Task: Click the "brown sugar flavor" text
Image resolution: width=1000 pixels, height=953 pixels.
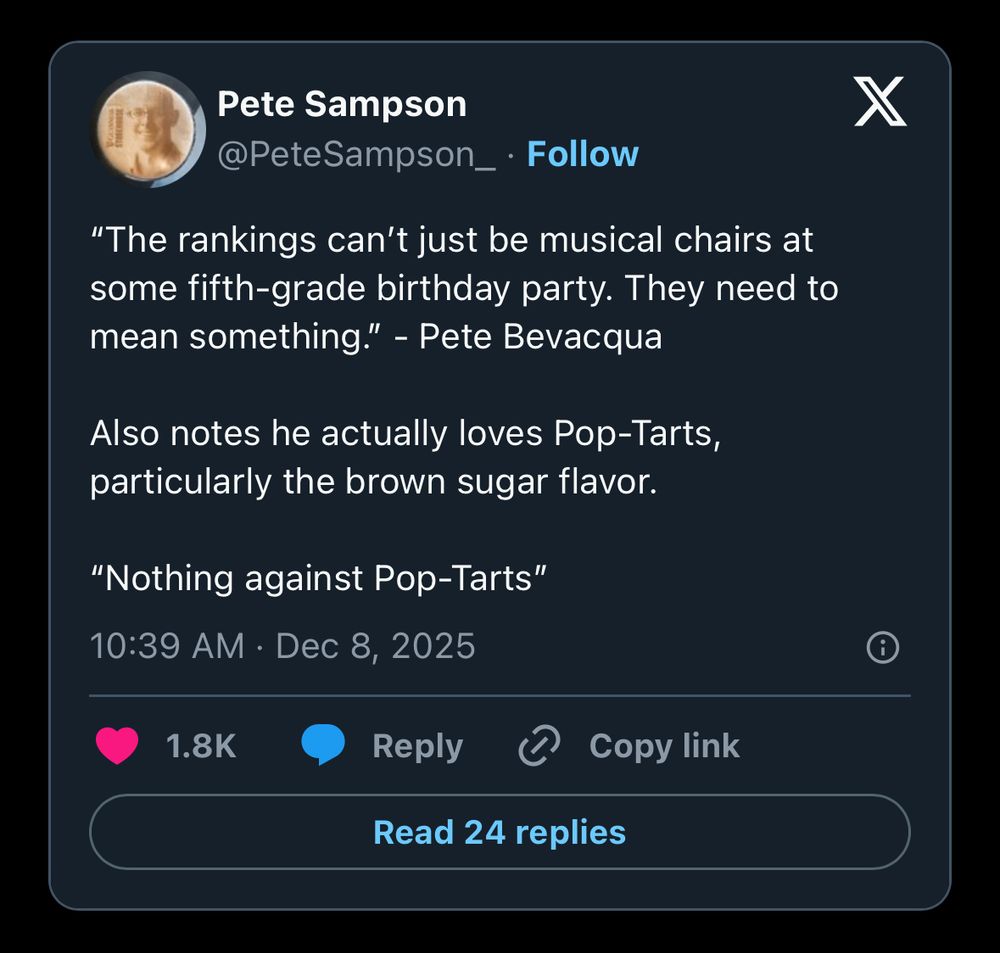Action: tap(500, 482)
